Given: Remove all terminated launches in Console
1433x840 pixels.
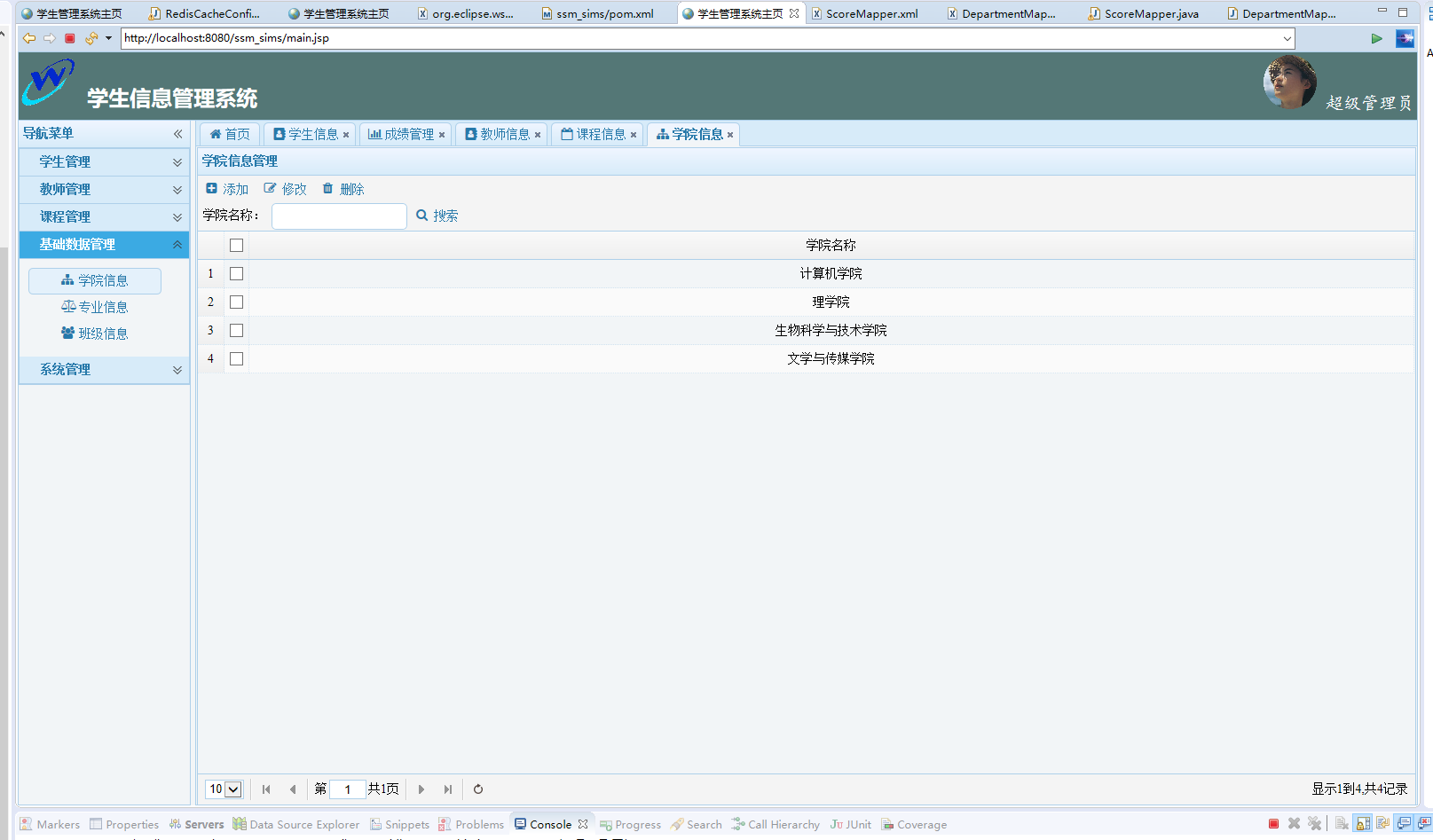Looking at the screenshot, I should pyautogui.click(x=1314, y=824).
